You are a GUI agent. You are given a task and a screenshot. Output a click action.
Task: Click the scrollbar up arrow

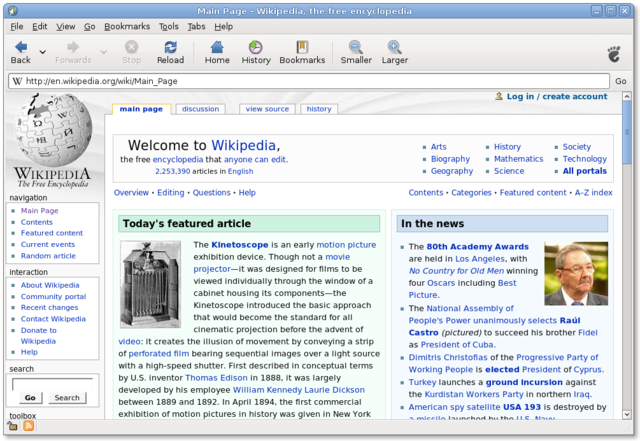(627, 96)
